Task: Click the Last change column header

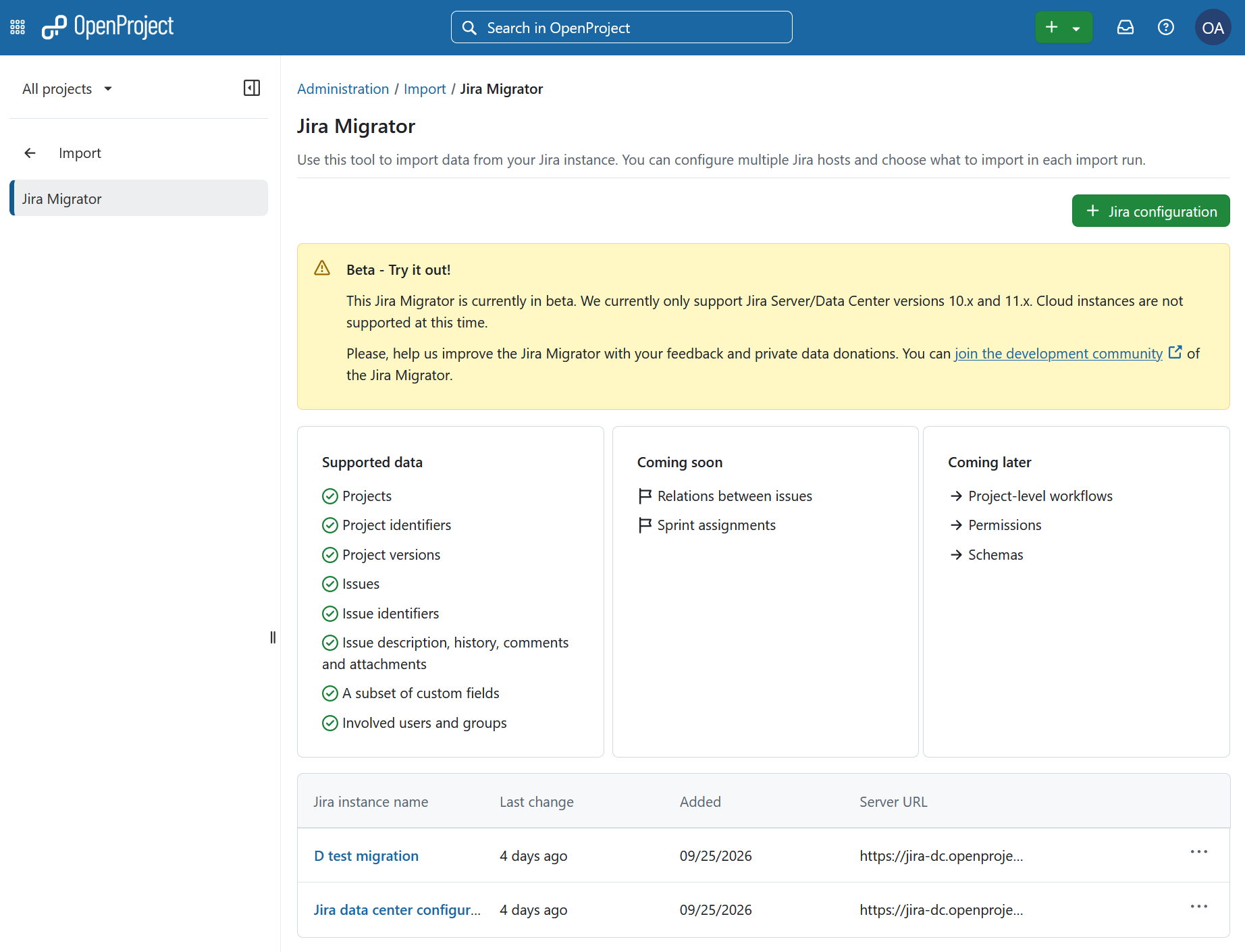Action: point(537,802)
